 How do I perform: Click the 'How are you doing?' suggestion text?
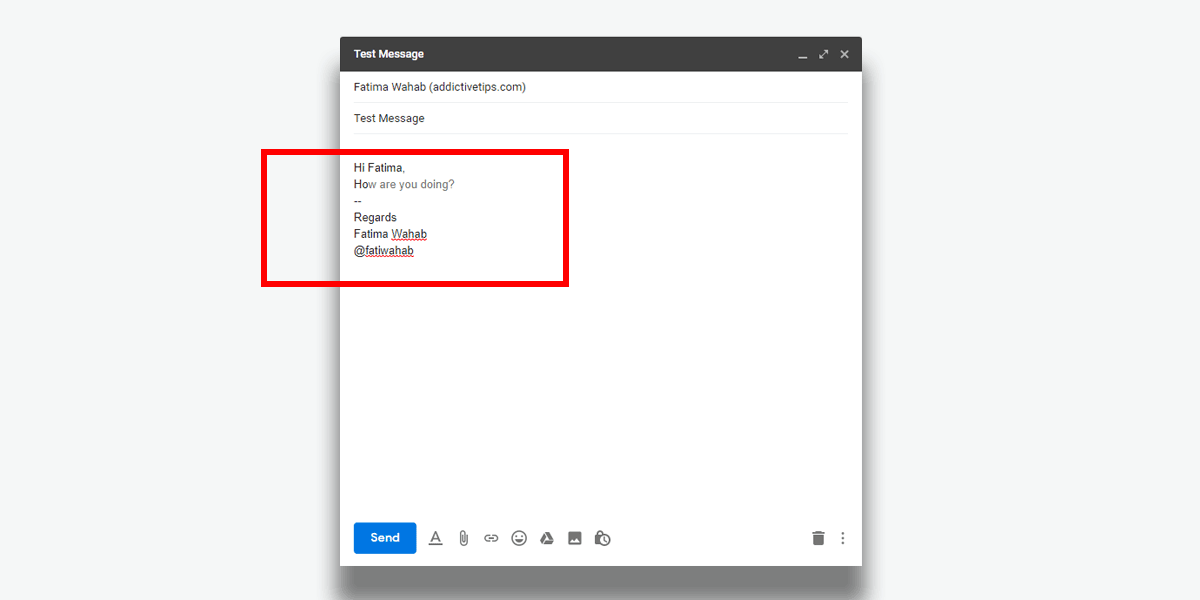(404, 185)
